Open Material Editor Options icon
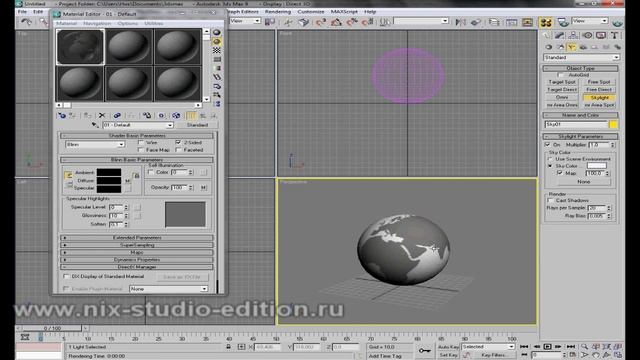640x360 pixels. [217, 86]
